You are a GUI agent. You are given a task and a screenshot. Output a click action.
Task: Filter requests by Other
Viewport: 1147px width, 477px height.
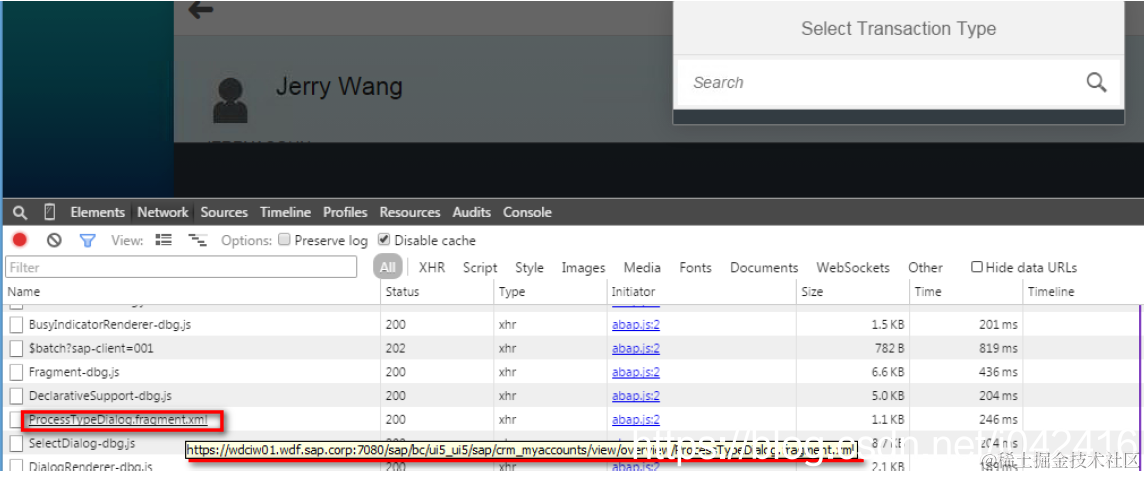[x=925, y=268]
